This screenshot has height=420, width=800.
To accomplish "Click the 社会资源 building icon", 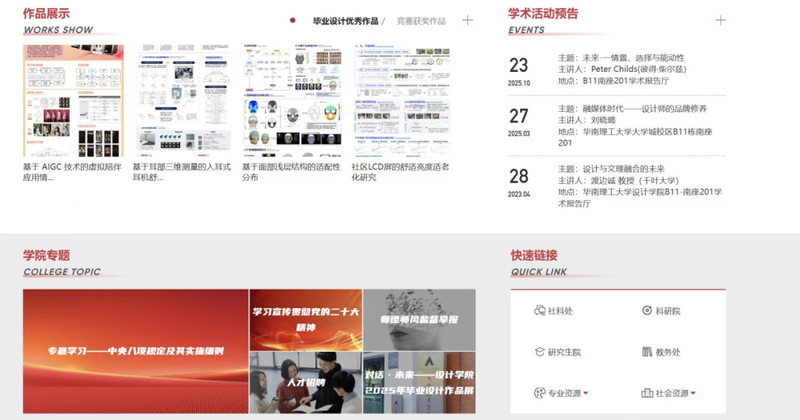I will click(647, 393).
